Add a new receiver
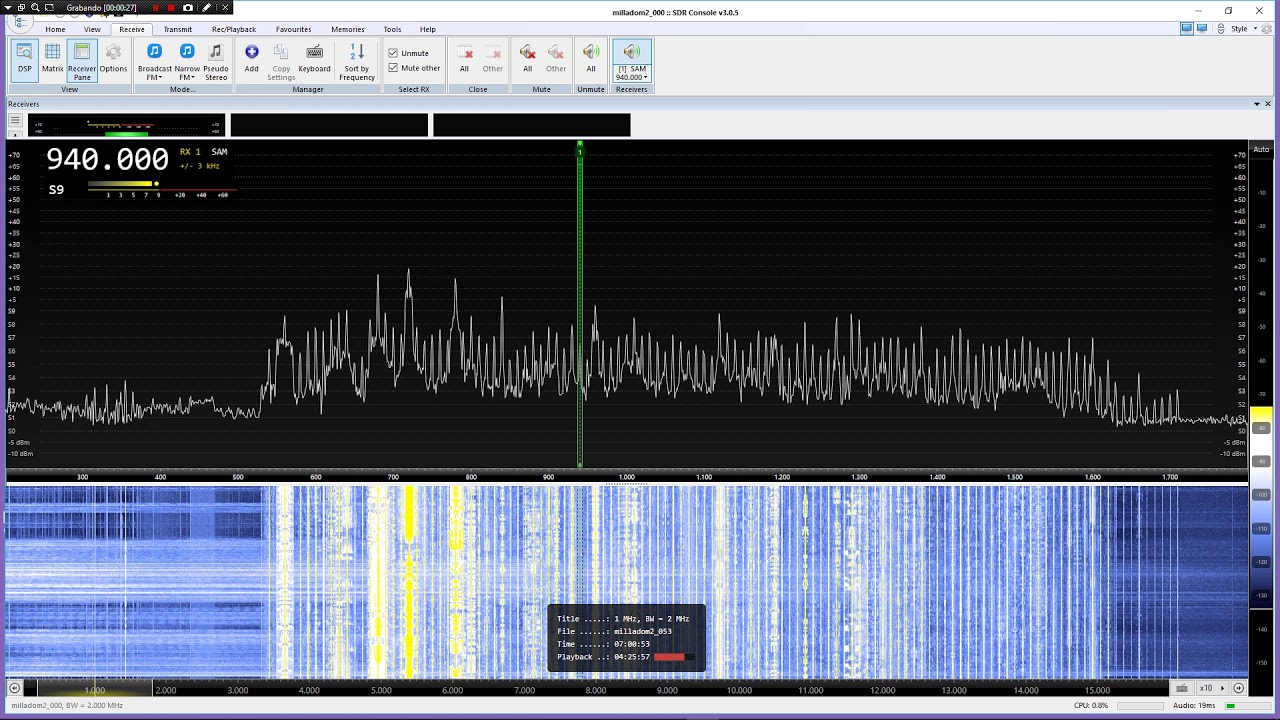The height and width of the screenshot is (720, 1280). [251, 60]
